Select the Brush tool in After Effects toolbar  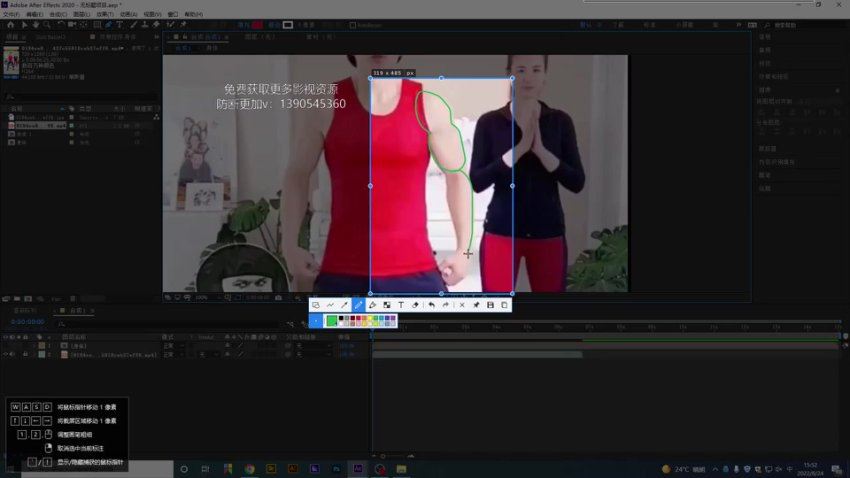click(x=133, y=25)
